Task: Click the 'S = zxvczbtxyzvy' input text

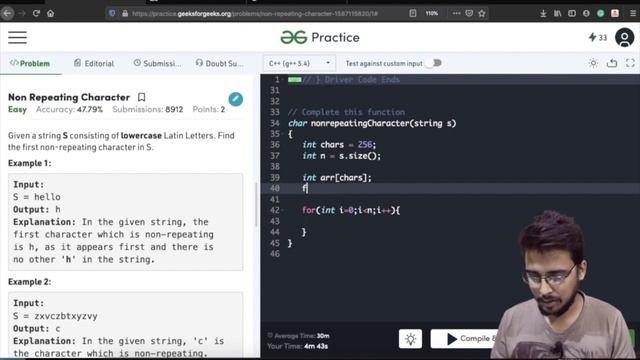Action: (x=56, y=316)
